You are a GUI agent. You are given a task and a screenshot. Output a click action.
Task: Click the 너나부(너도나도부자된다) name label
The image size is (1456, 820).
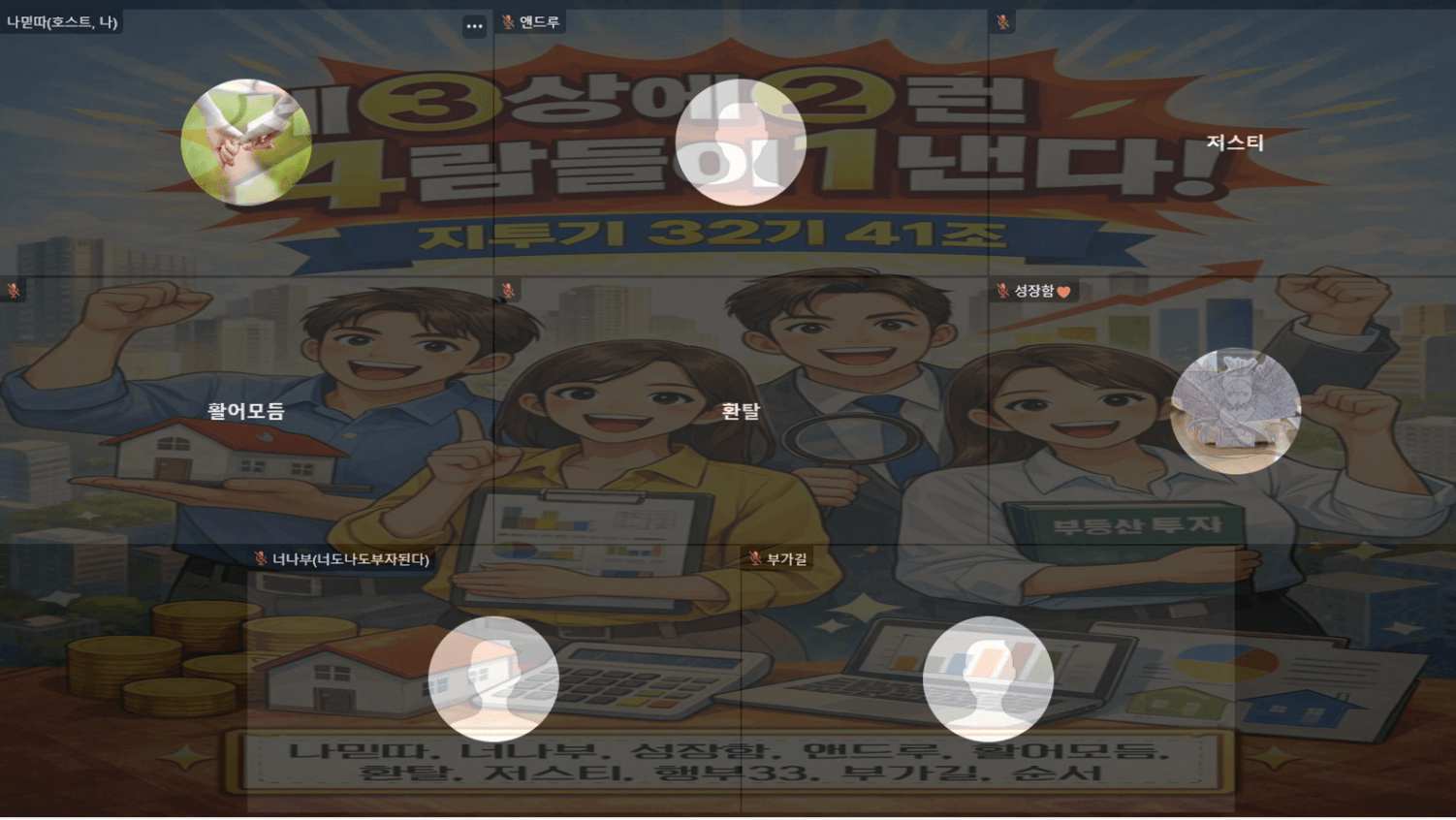click(350, 559)
